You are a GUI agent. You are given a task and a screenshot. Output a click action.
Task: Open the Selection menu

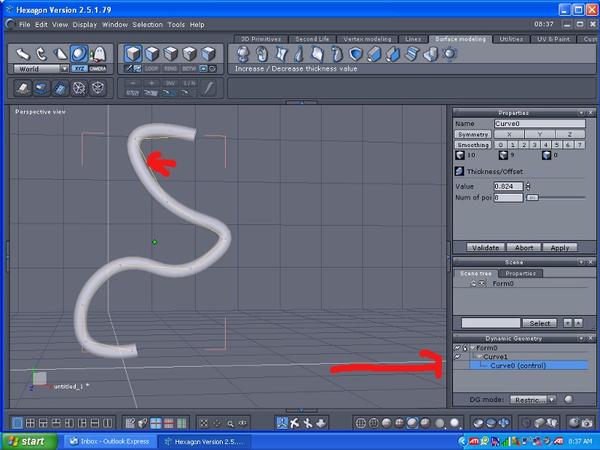(x=147, y=24)
